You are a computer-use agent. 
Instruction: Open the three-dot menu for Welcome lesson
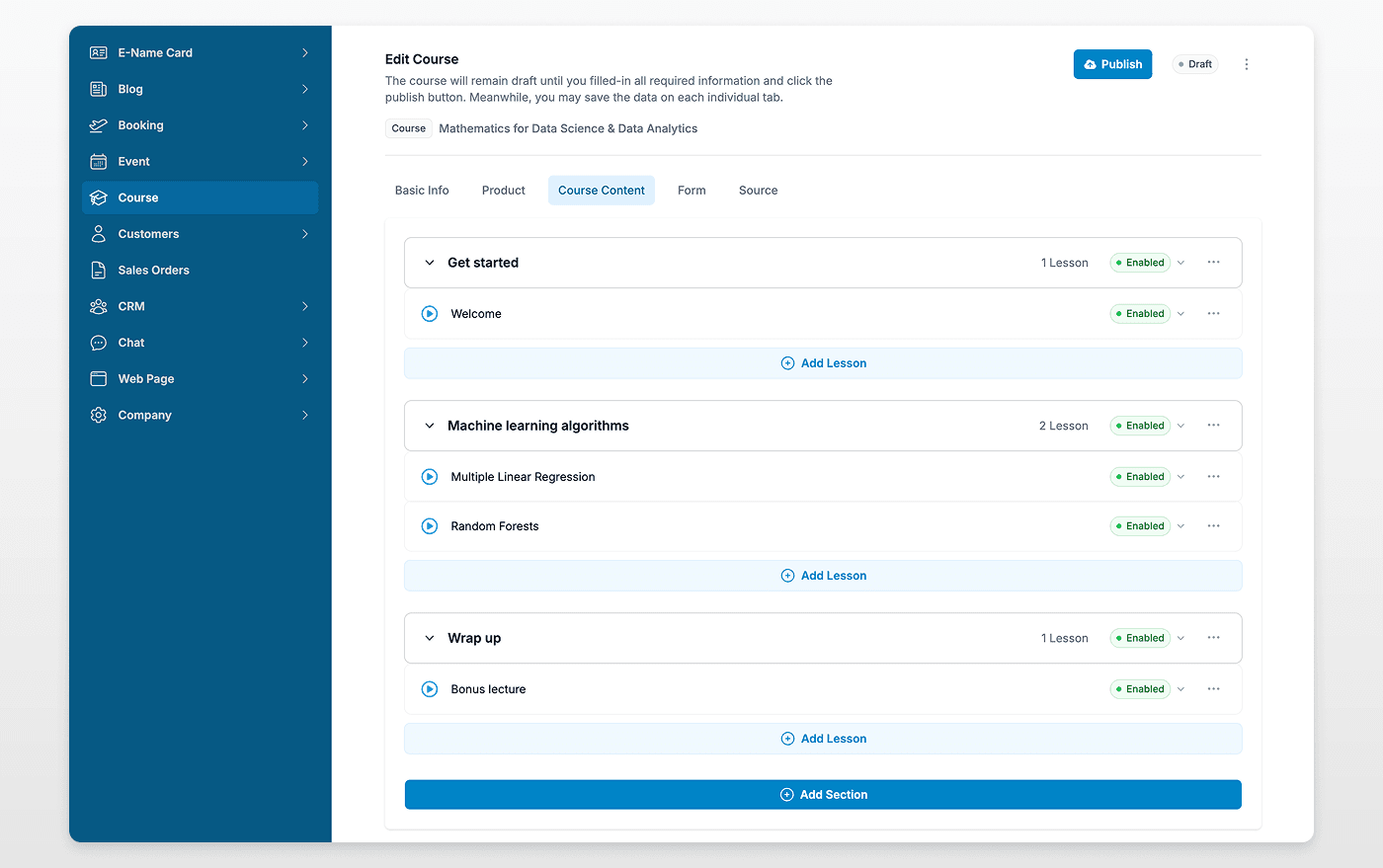point(1213,313)
